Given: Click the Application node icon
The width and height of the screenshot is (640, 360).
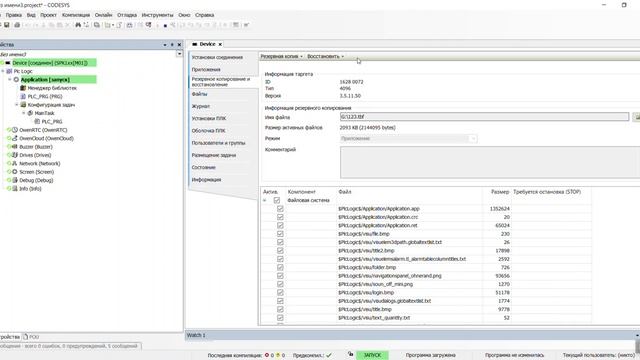Looking at the screenshot, I should tap(16, 80).
